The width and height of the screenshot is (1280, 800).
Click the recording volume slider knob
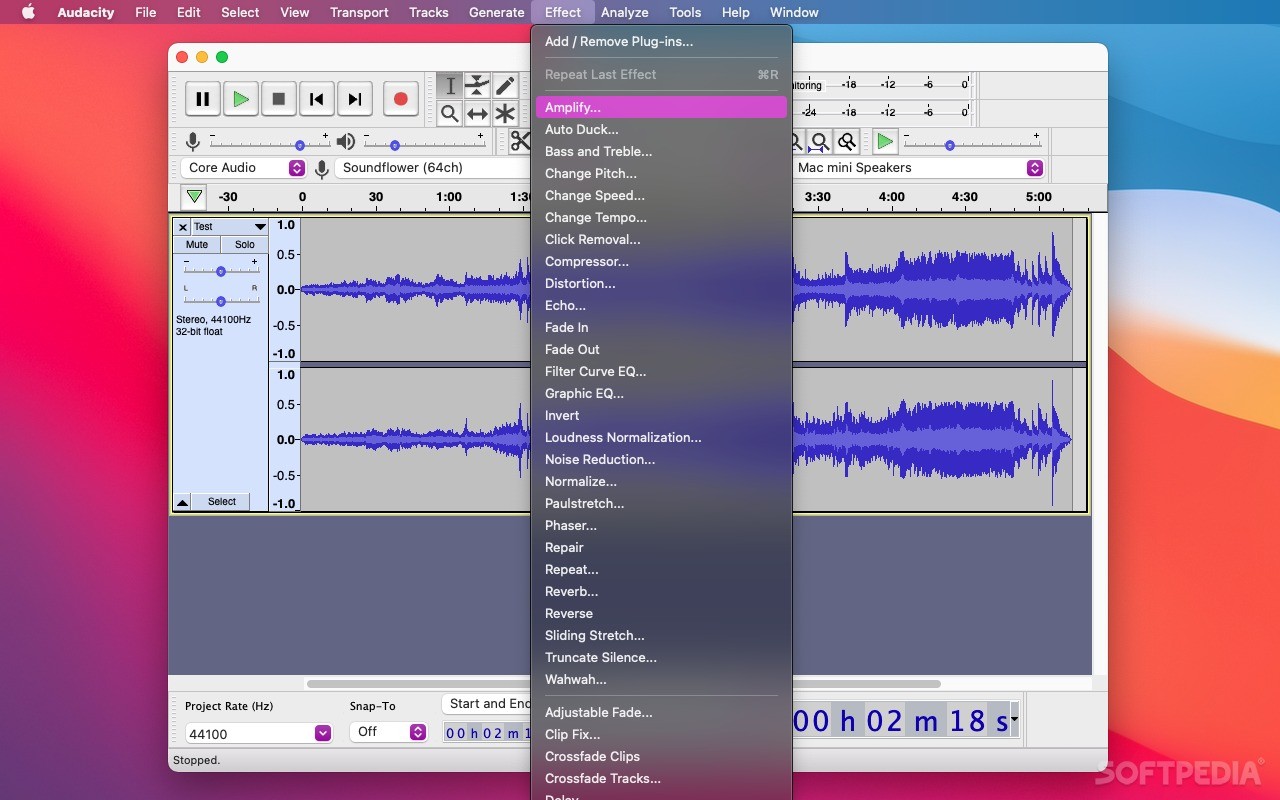click(299, 145)
